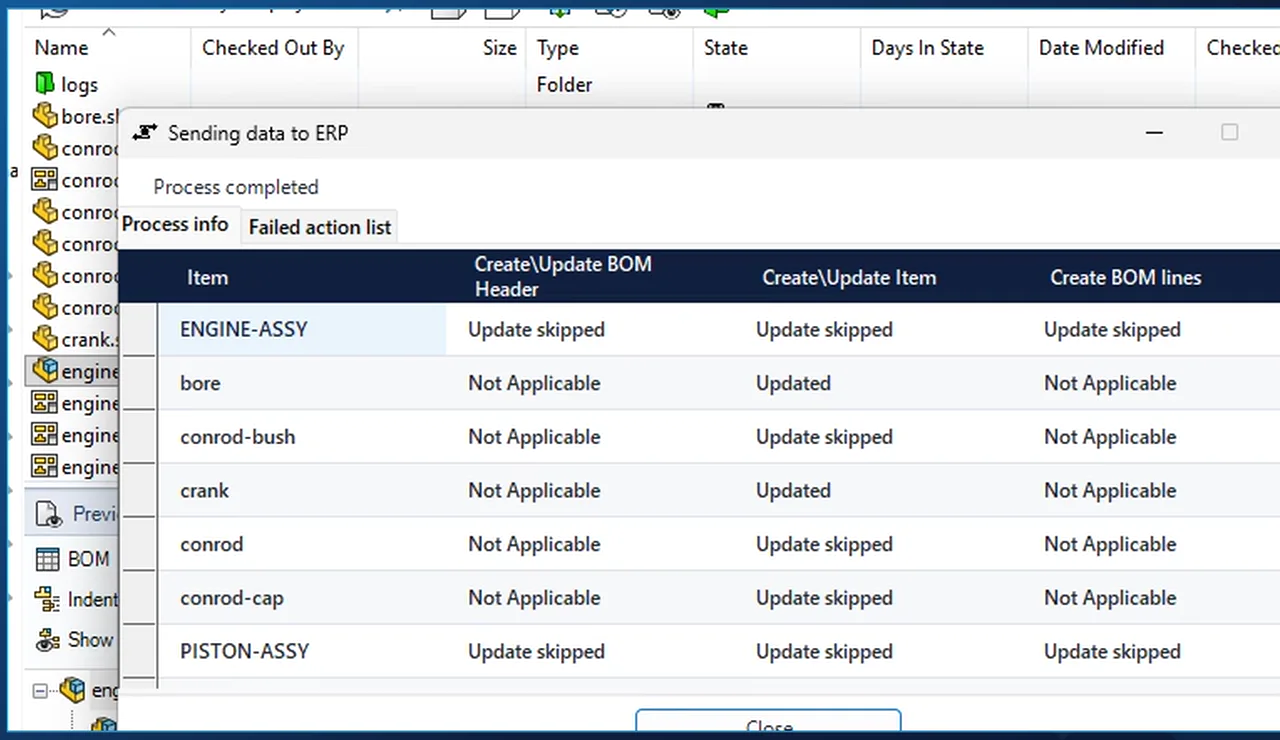Screen dimensions: 1280x740
Task: Sort by the Checked Out By column
Action: (273, 48)
